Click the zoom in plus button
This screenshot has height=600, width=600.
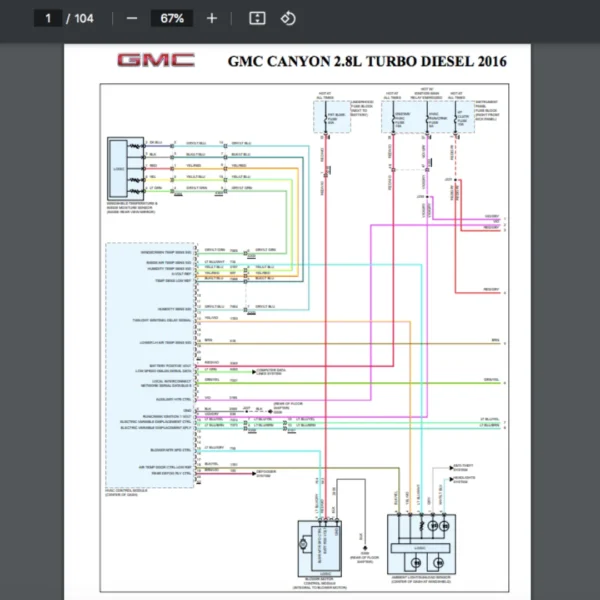coord(211,18)
